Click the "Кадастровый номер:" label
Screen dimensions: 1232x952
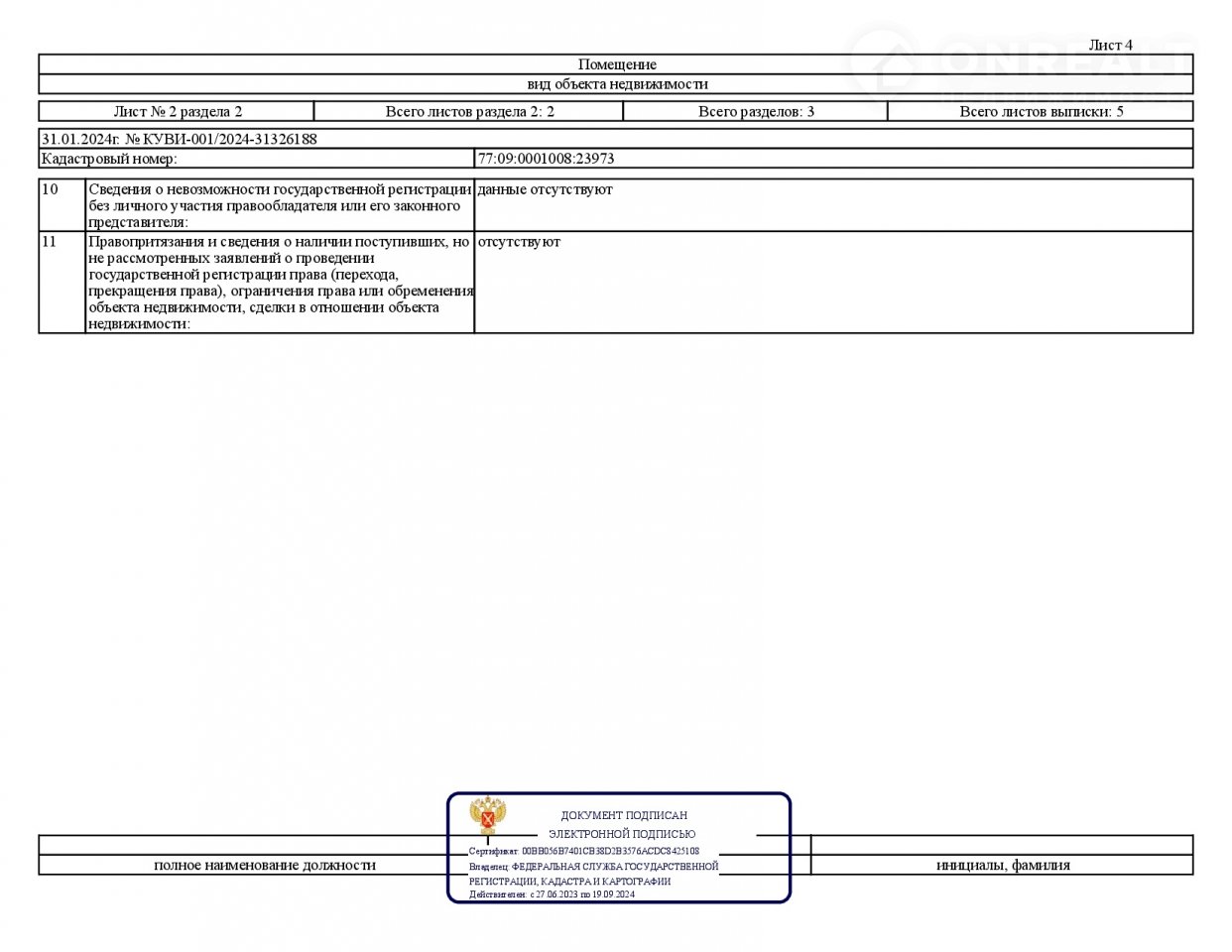coord(109,159)
